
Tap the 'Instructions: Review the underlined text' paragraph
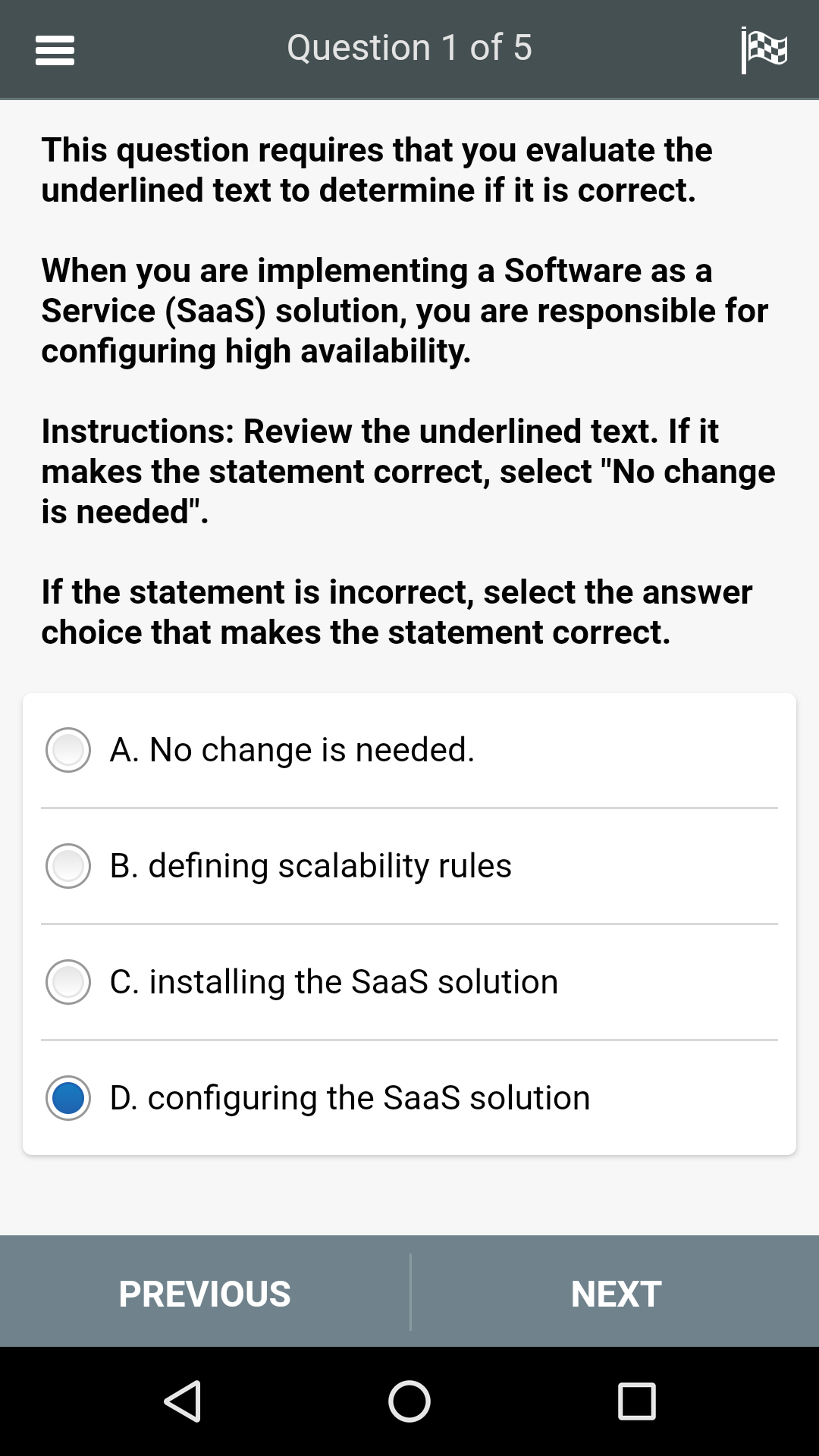408,472
